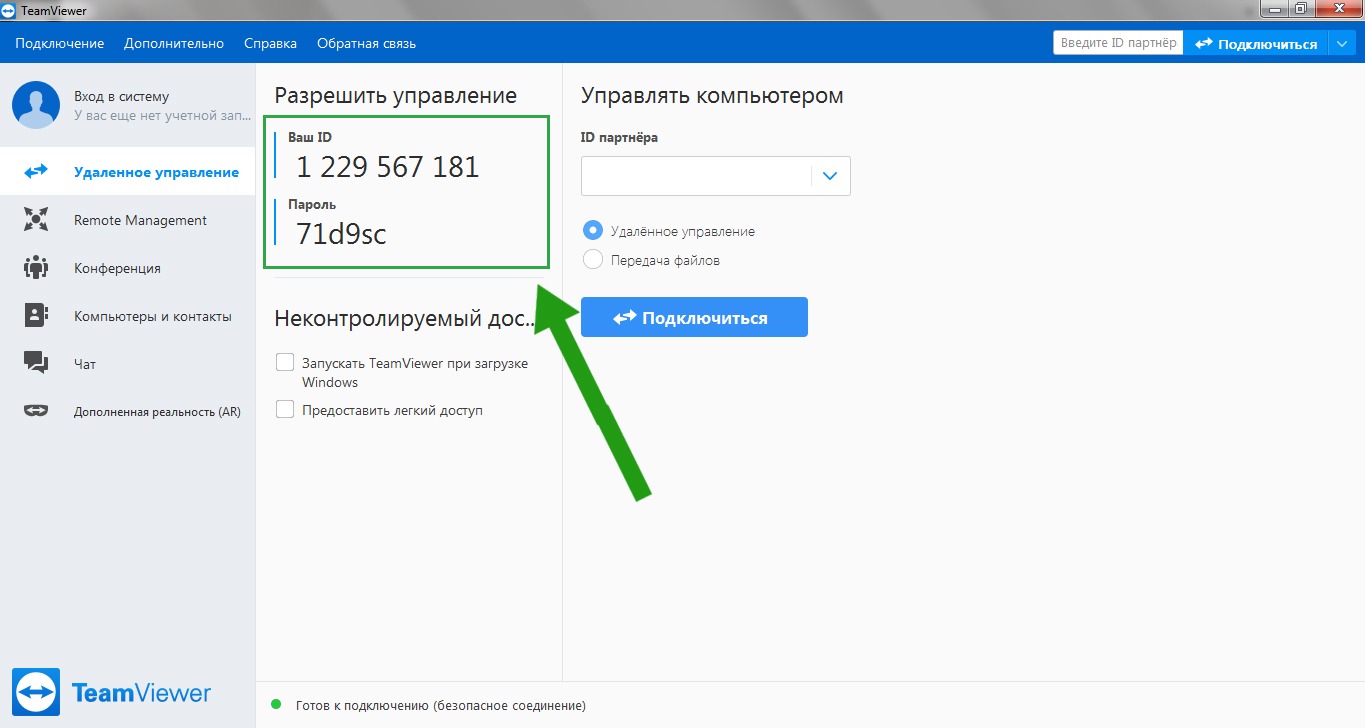The width and height of the screenshot is (1365, 728).
Task: Click the Пароль label
Action: coord(312,205)
